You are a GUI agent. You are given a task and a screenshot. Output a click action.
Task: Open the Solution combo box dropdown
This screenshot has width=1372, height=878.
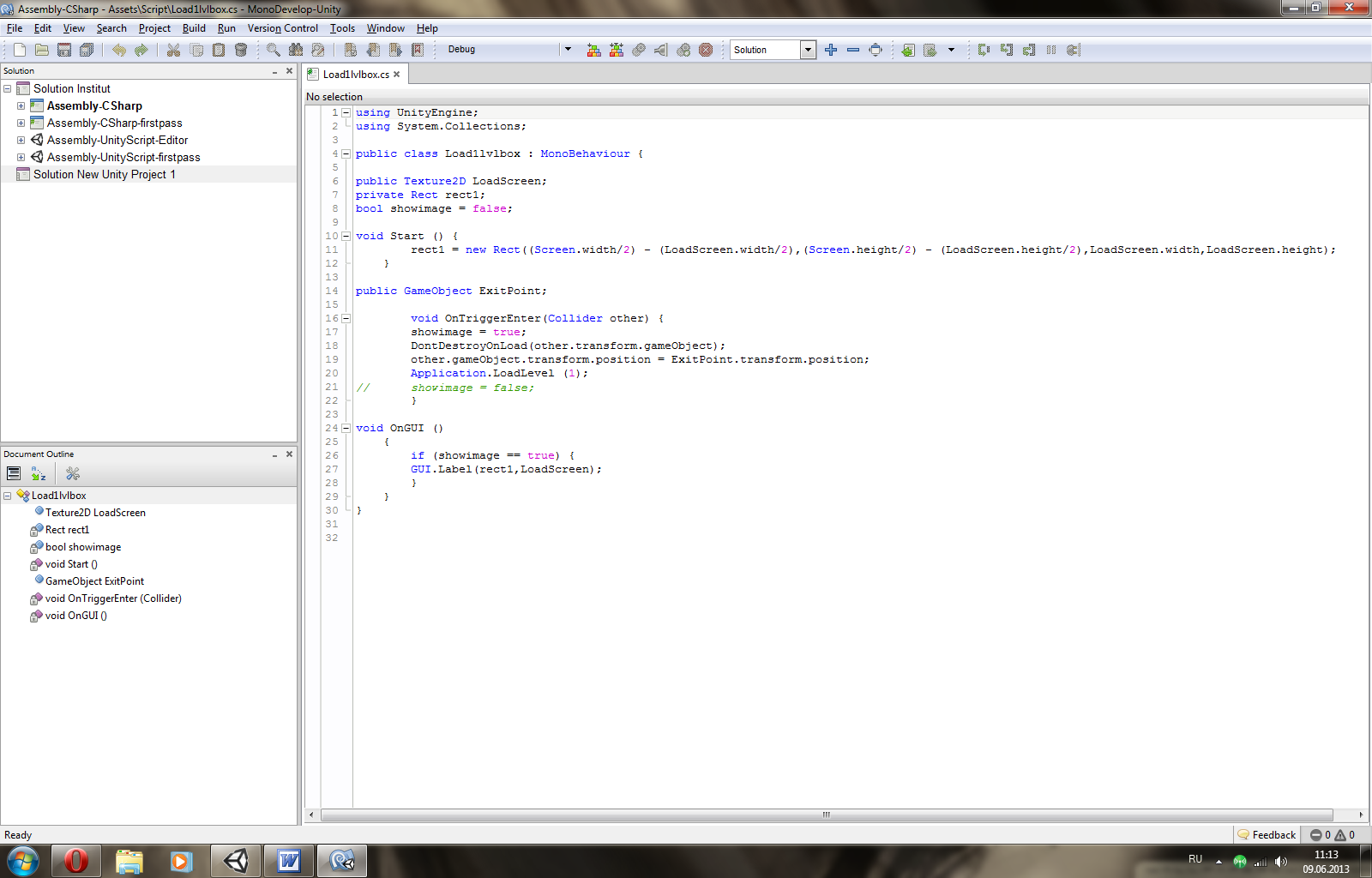pos(807,50)
